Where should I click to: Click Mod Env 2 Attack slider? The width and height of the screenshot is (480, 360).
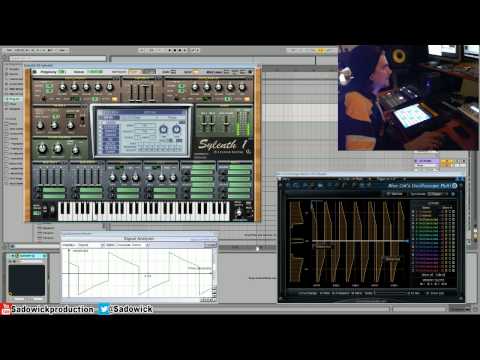click(78, 176)
